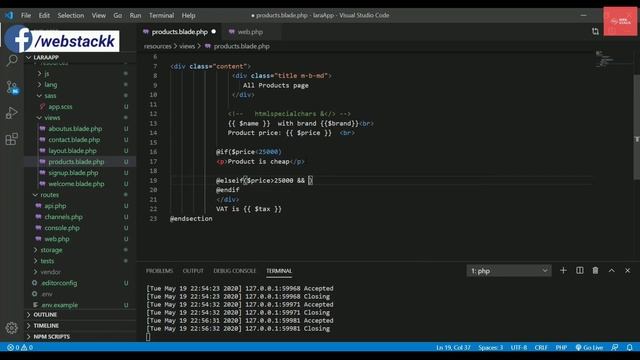640x360 pixels.
Task: Open the View menu
Action: click(x=98, y=16)
